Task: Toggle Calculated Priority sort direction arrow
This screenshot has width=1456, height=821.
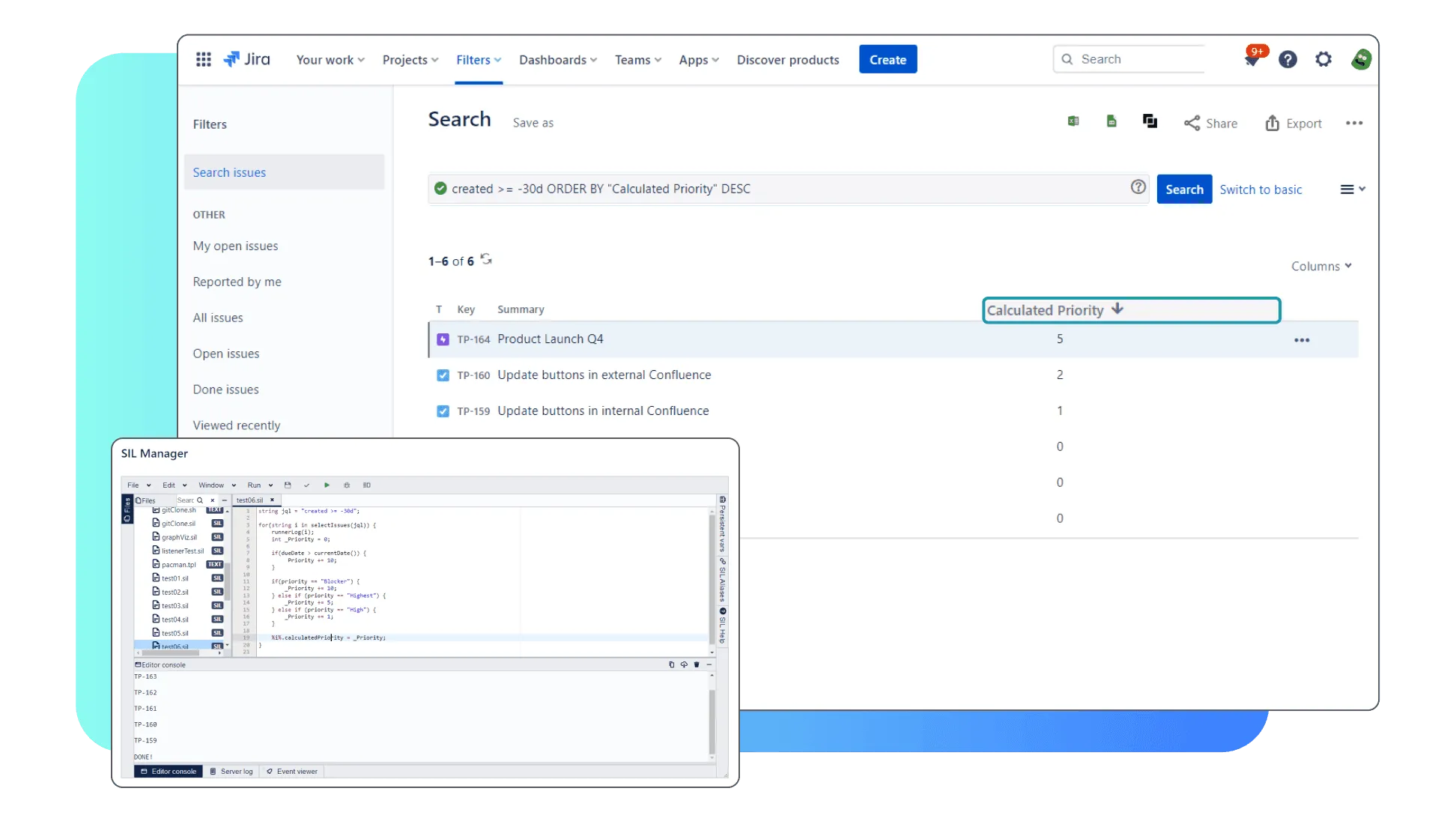Action: pyautogui.click(x=1117, y=309)
